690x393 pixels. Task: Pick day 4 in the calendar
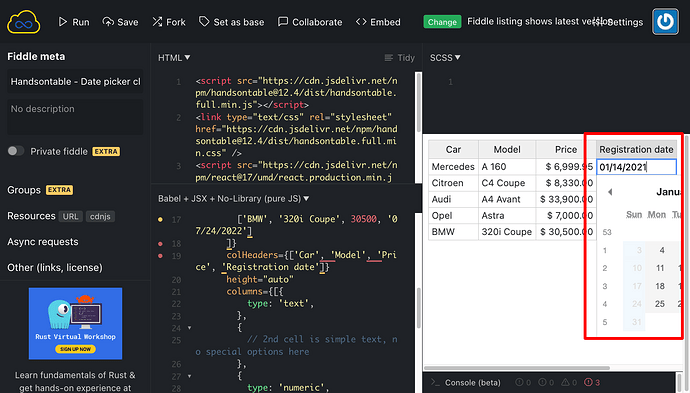click(661, 250)
